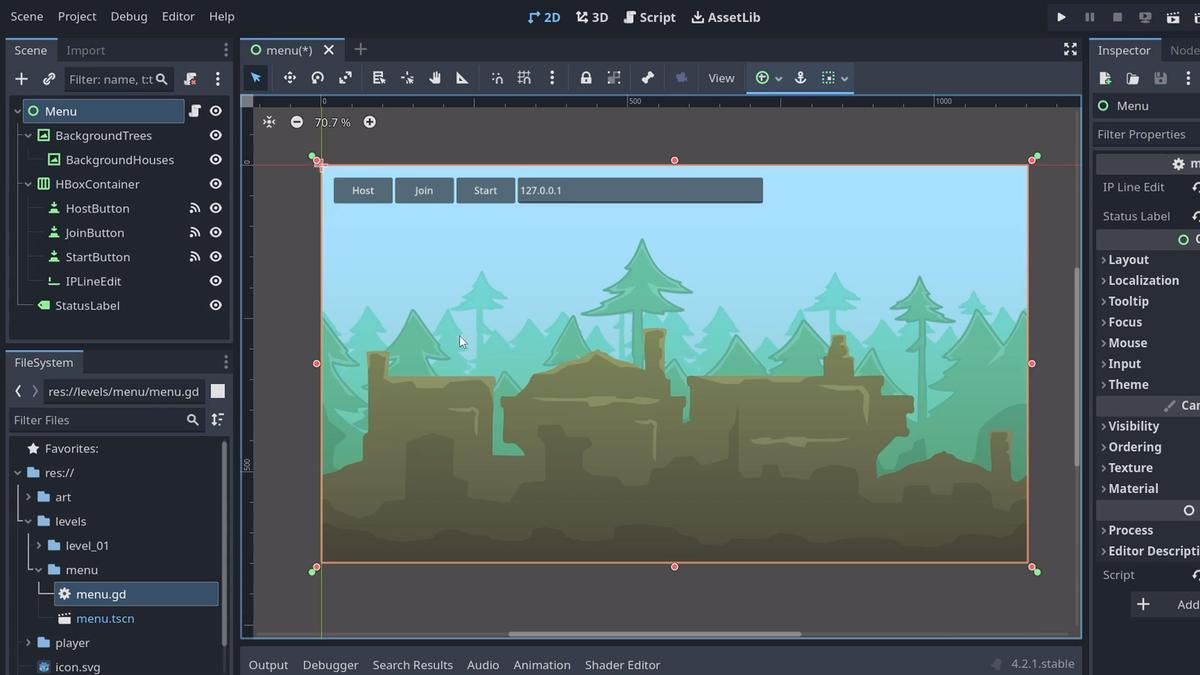Screen dimensions: 1200x675
Task: Lock the selected node using the padlock icon
Action: click(586, 77)
